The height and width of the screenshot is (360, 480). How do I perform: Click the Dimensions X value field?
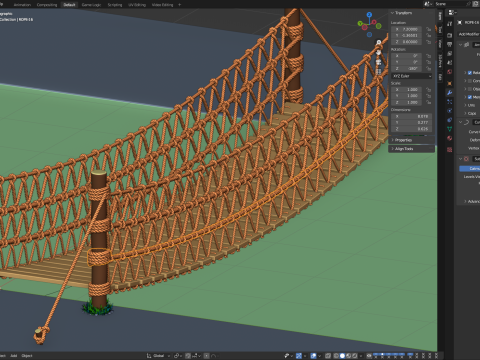pyautogui.click(x=411, y=116)
